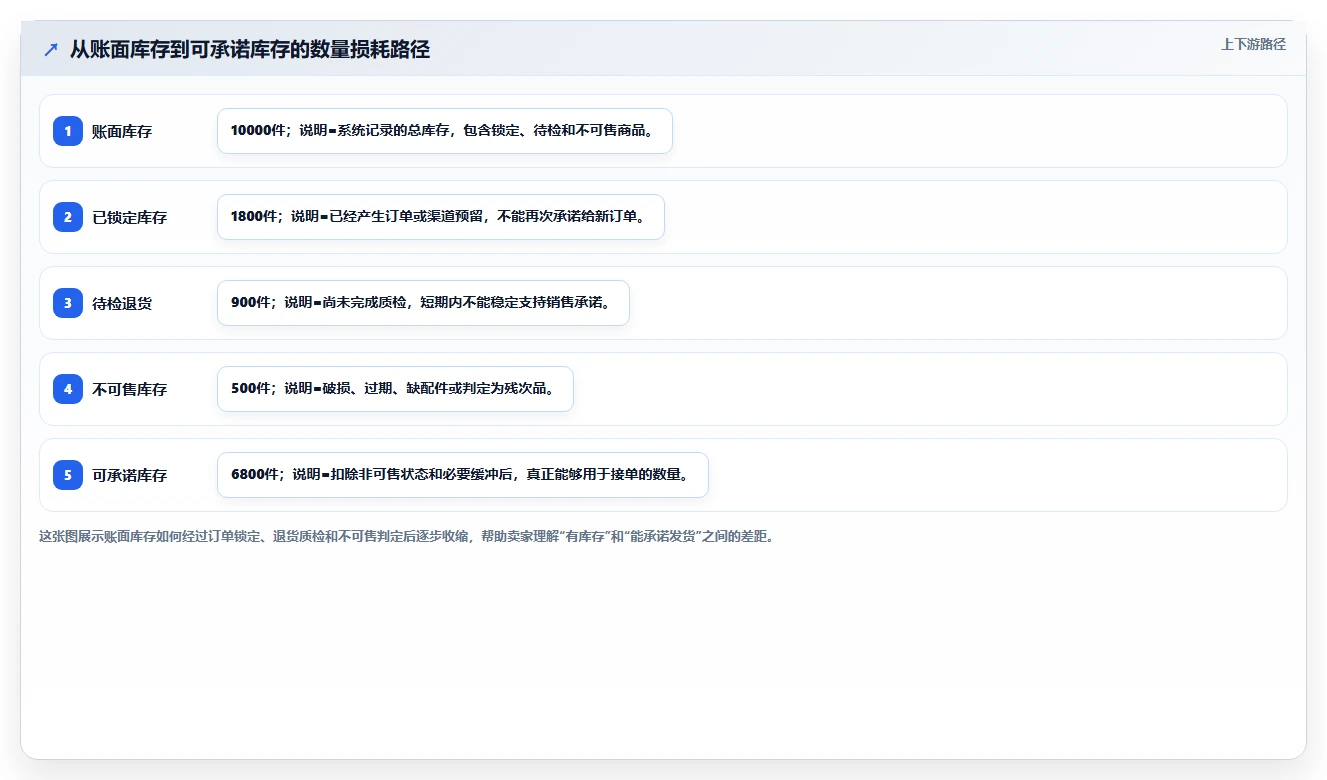Image resolution: width=1327 pixels, height=780 pixels.
Task: Click the 上下游路径 label
Action: click(x=1253, y=45)
